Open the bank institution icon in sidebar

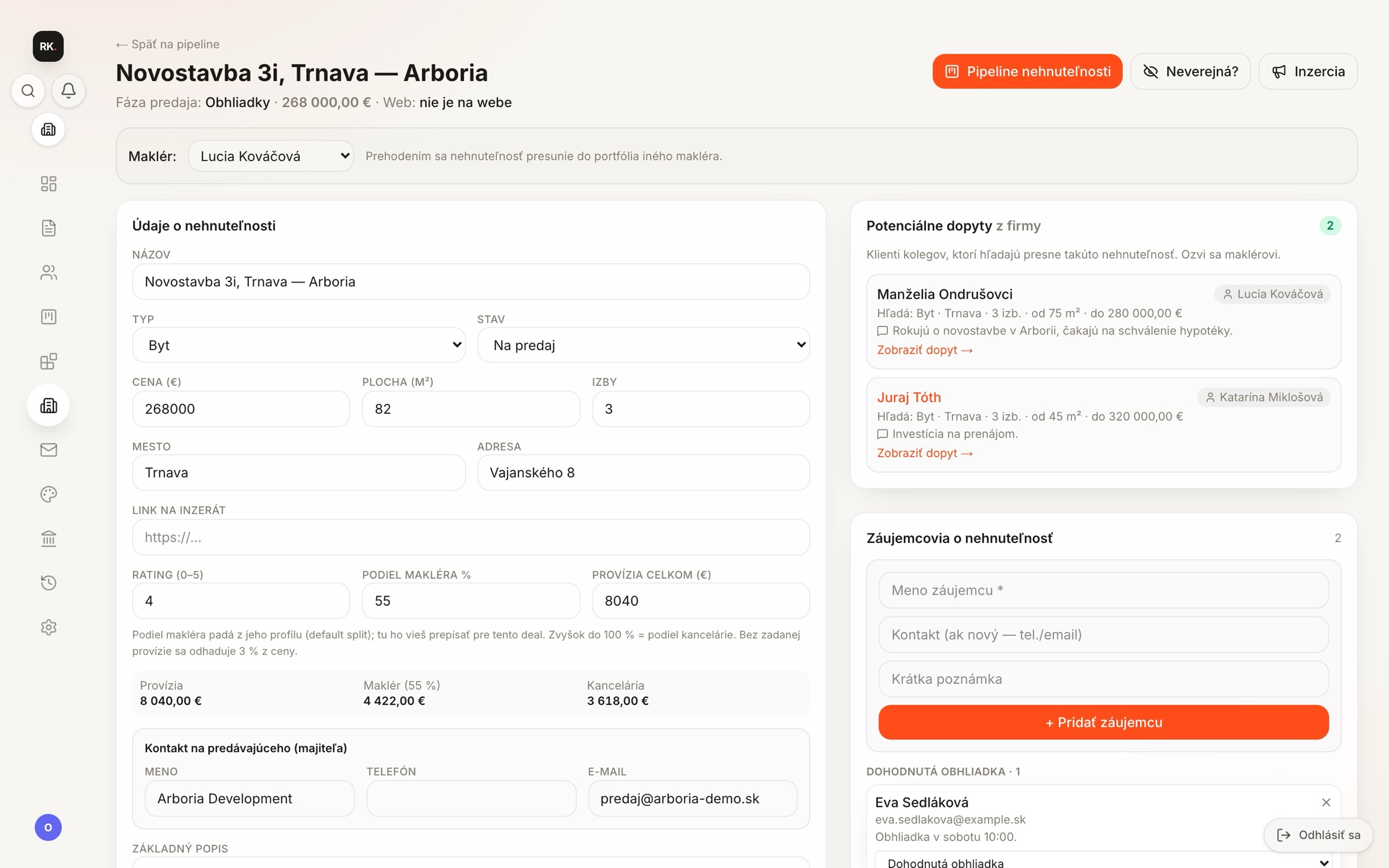49,539
